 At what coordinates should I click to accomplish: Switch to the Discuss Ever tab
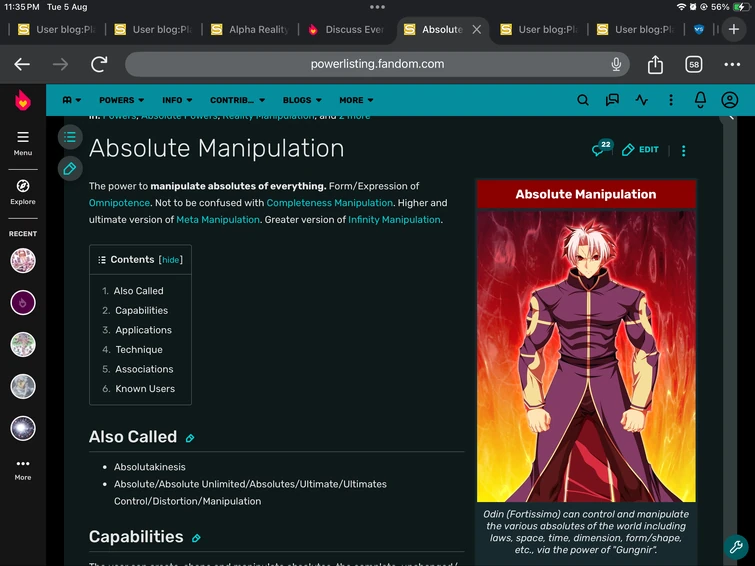pos(347,29)
